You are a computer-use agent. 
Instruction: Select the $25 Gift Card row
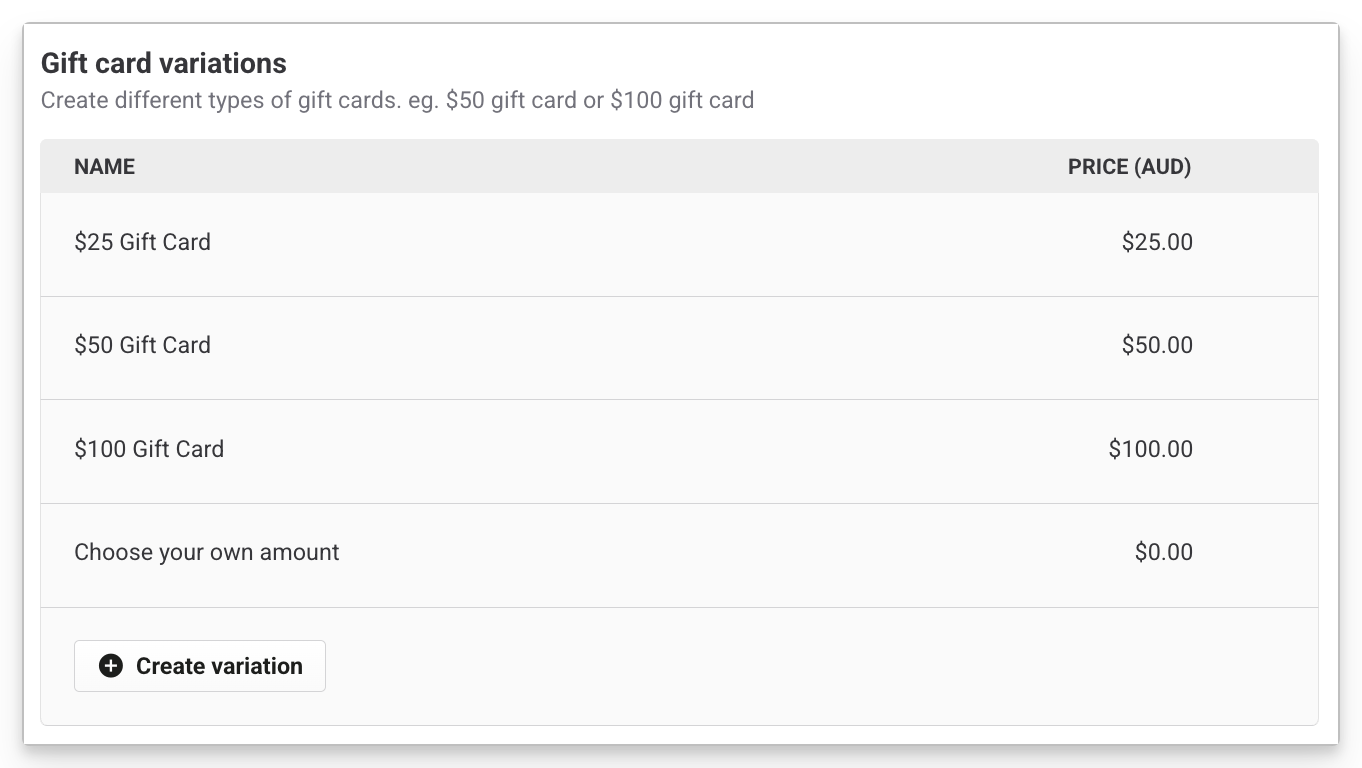pos(680,242)
